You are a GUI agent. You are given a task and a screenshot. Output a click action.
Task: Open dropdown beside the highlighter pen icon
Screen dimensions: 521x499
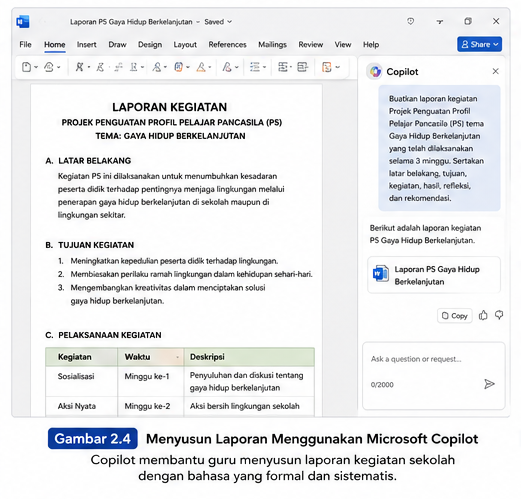[x=237, y=67]
